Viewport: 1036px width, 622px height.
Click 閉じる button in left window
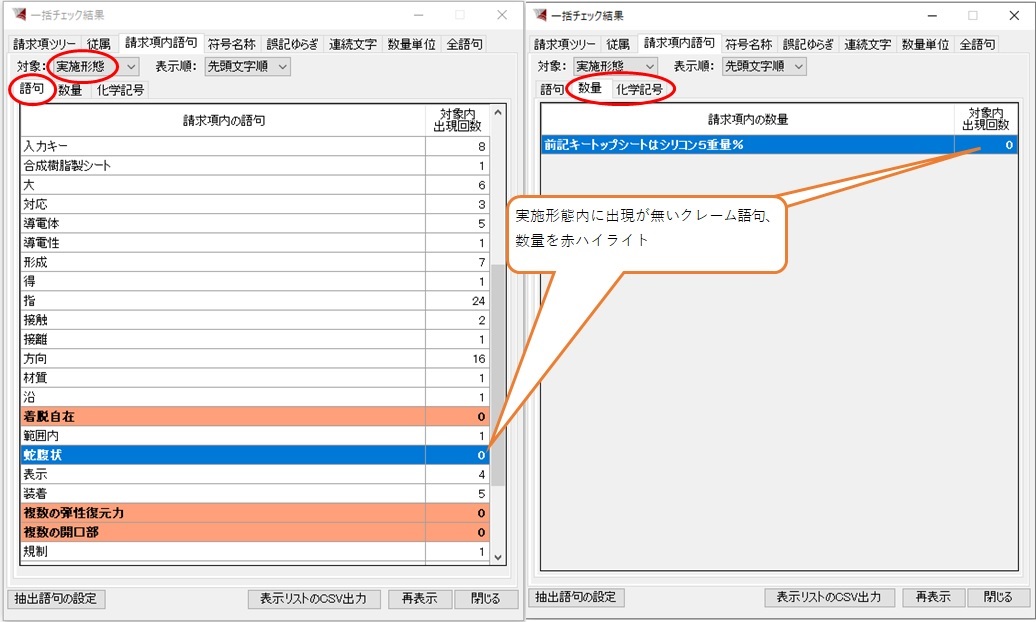486,599
